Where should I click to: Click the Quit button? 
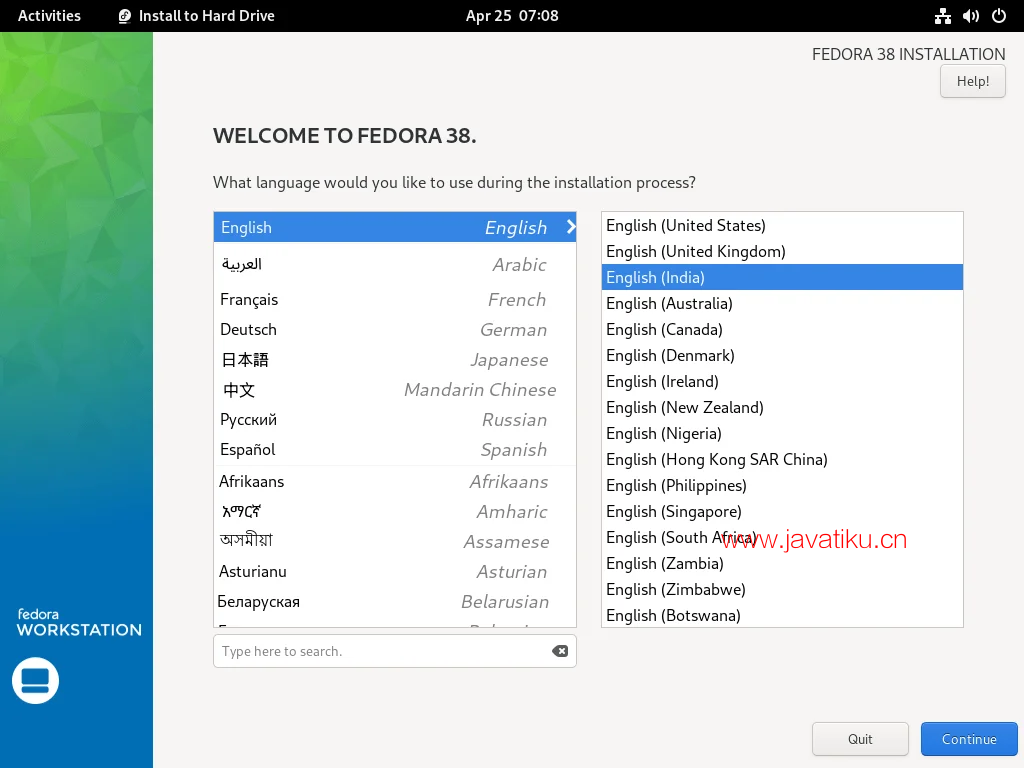tap(860, 739)
